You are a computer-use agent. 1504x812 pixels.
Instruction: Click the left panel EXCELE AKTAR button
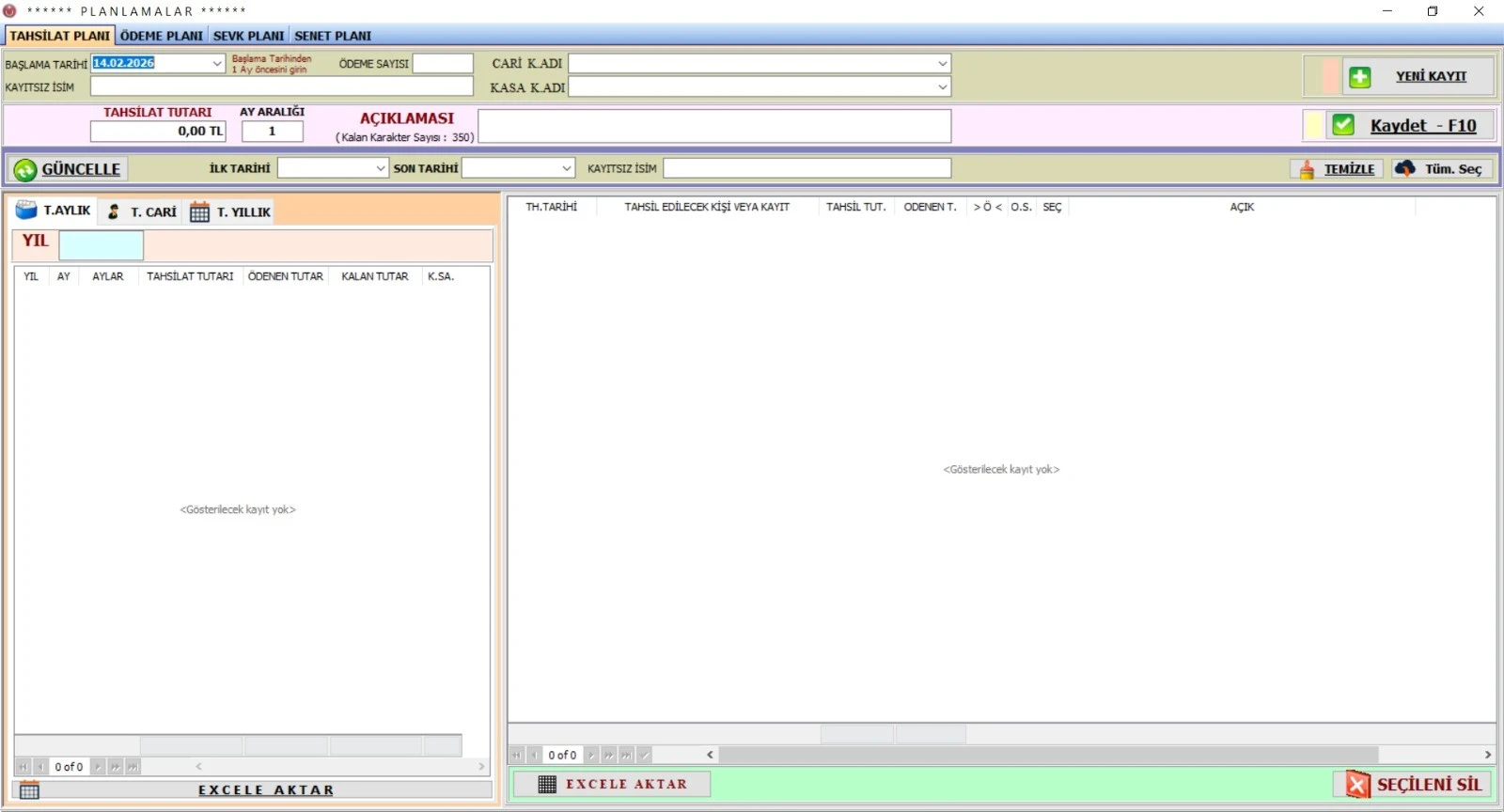(x=265, y=790)
